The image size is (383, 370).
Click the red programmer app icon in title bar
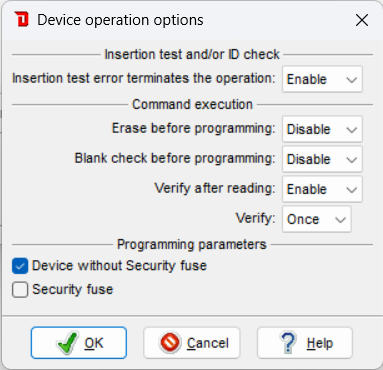pyautogui.click(x=22, y=20)
